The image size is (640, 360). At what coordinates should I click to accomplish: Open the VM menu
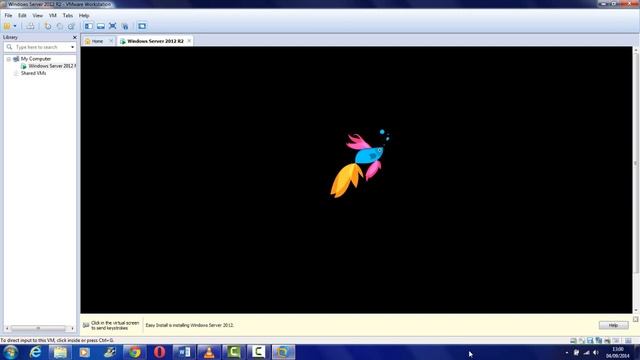(x=53, y=16)
